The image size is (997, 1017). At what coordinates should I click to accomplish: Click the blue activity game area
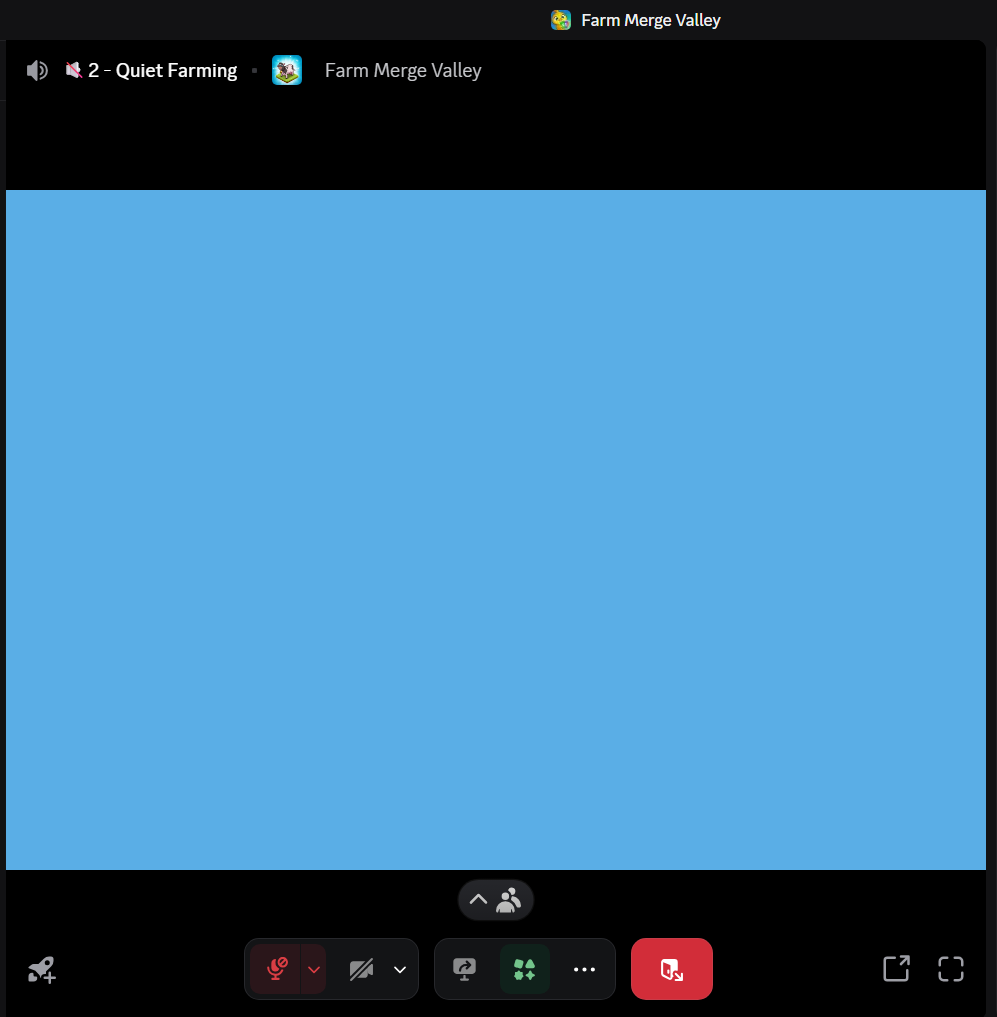click(x=496, y=530)
